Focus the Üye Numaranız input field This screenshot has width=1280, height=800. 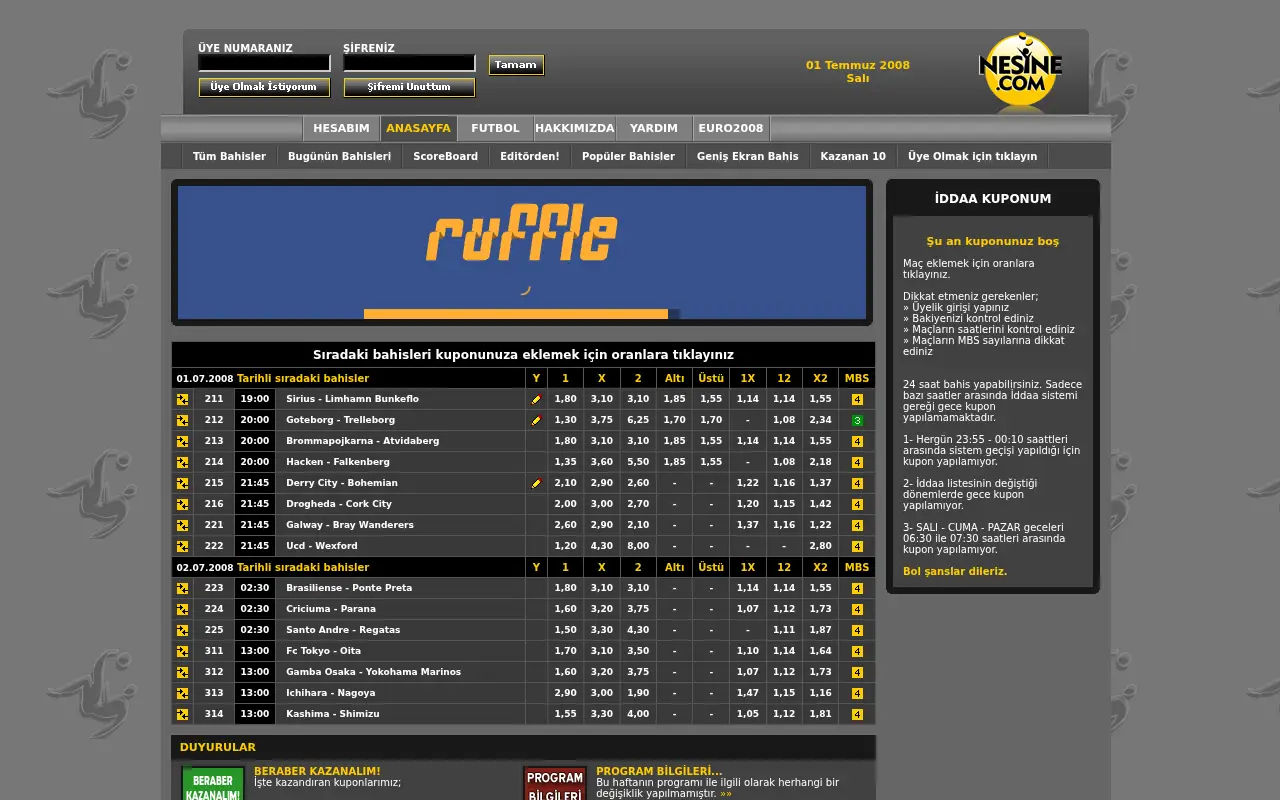click(264, 63)
